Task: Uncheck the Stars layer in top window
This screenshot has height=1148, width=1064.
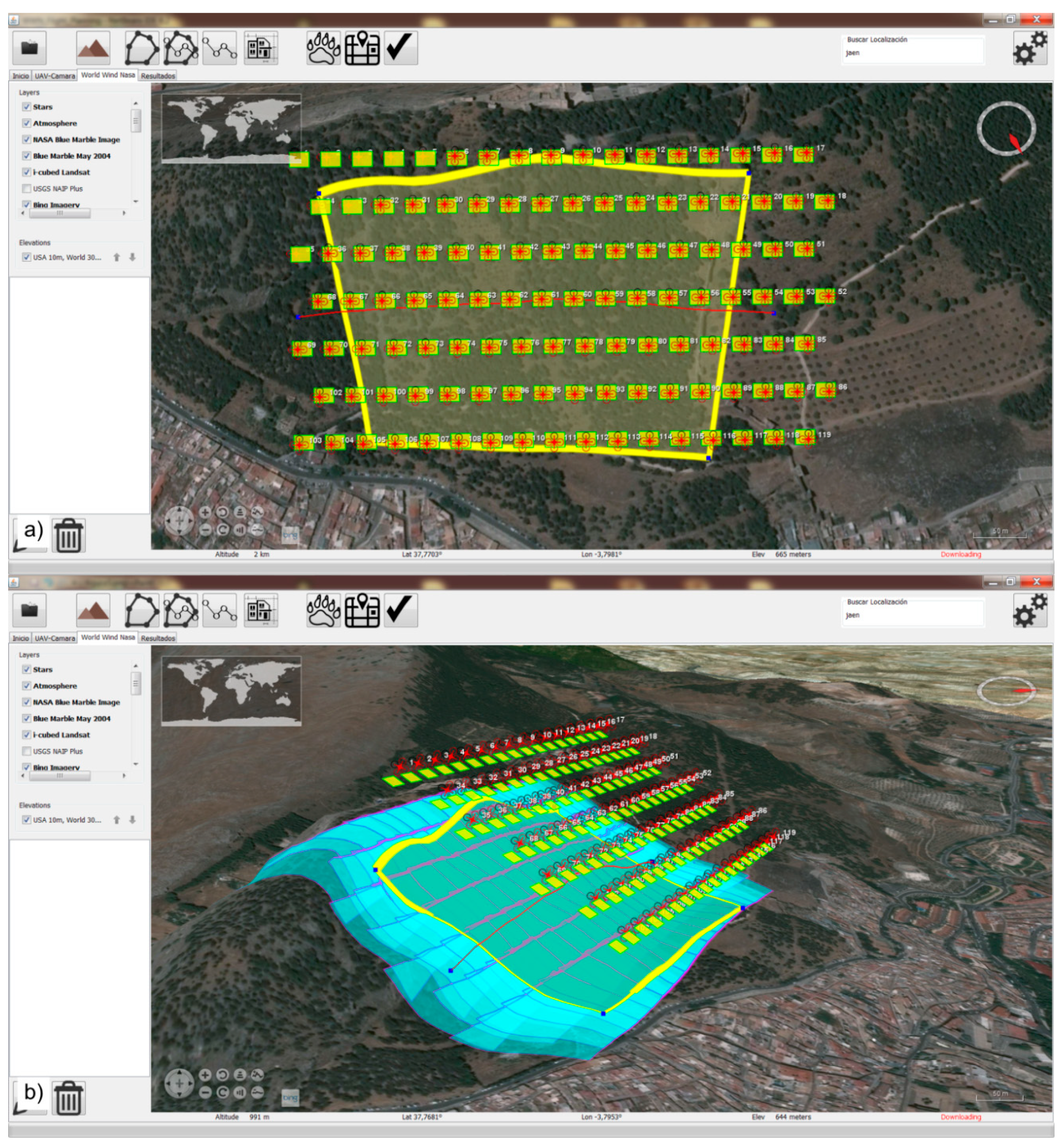Action: tap(27, 107)
